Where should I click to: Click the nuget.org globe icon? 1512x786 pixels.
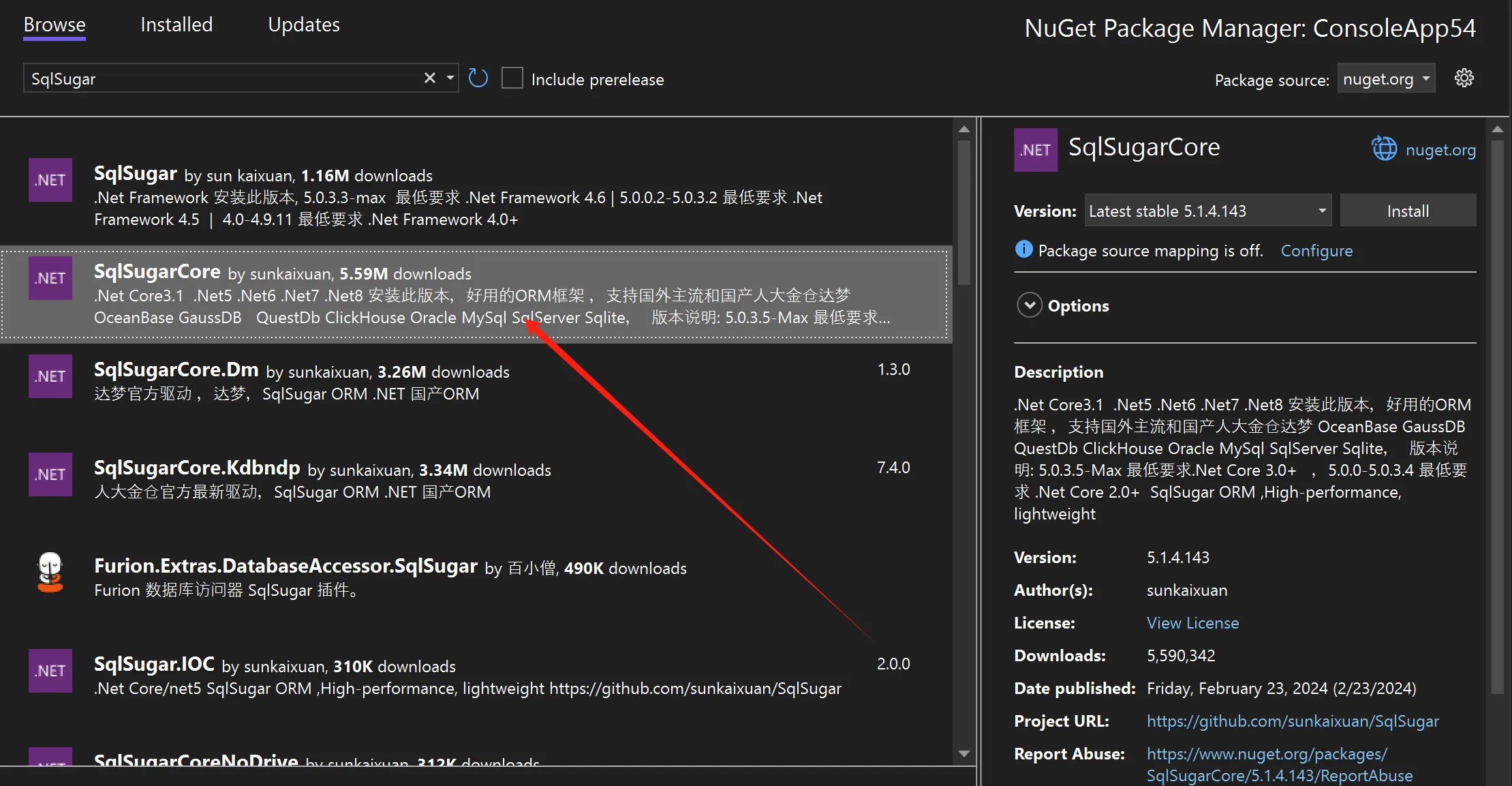pos(1384,149)
